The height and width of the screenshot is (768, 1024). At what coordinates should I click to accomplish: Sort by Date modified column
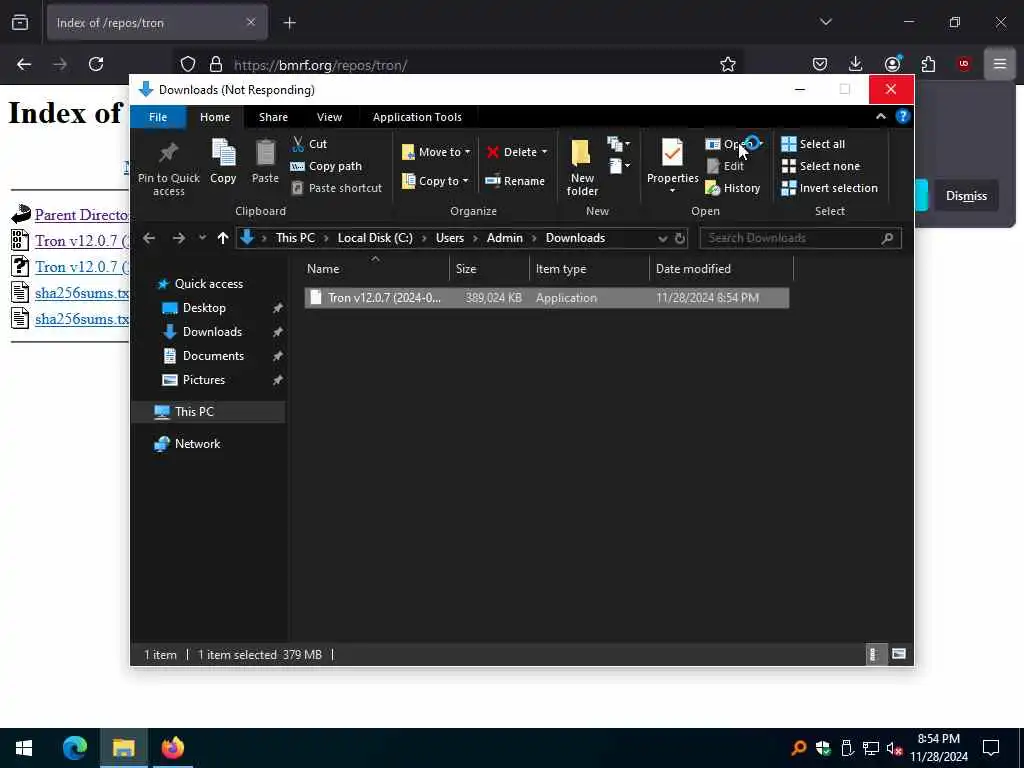pyautogui.click(x=721, y=268)
